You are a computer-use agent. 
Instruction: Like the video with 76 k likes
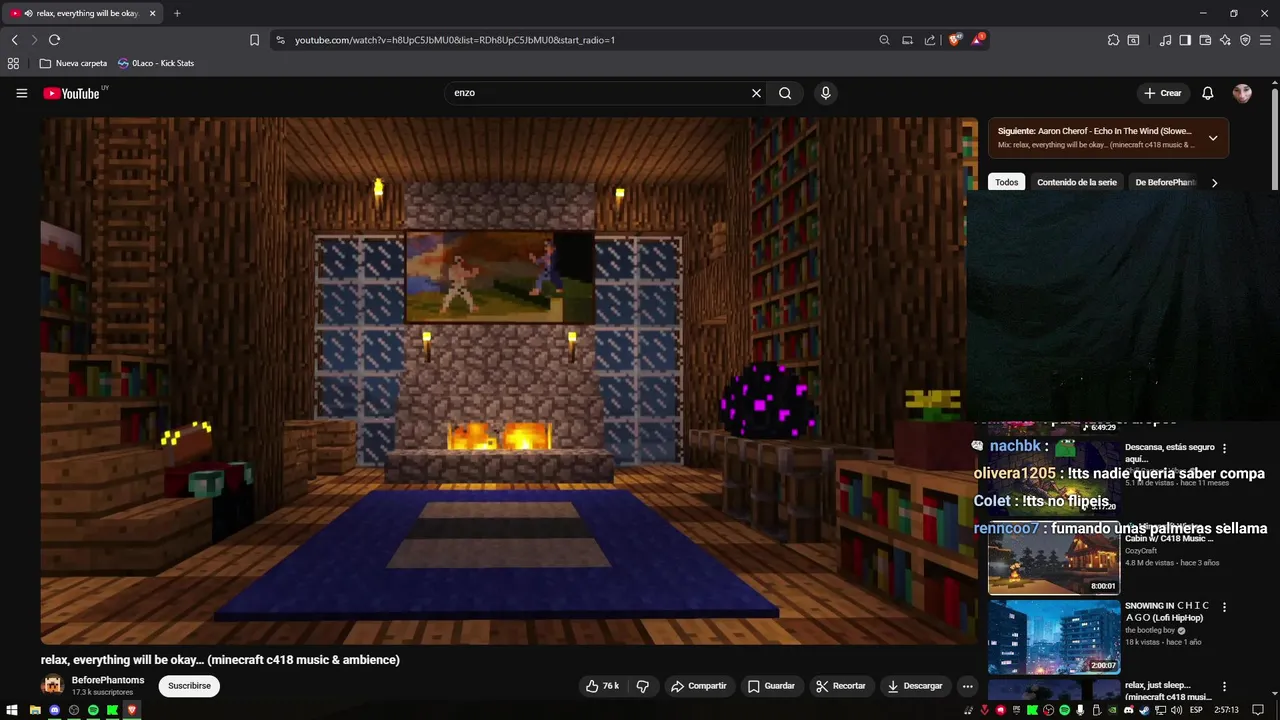coord(602,686)
